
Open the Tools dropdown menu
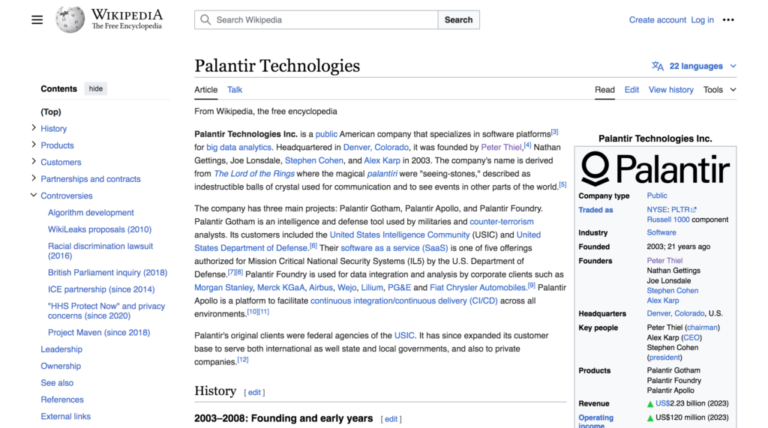click(x=720, y=90)
